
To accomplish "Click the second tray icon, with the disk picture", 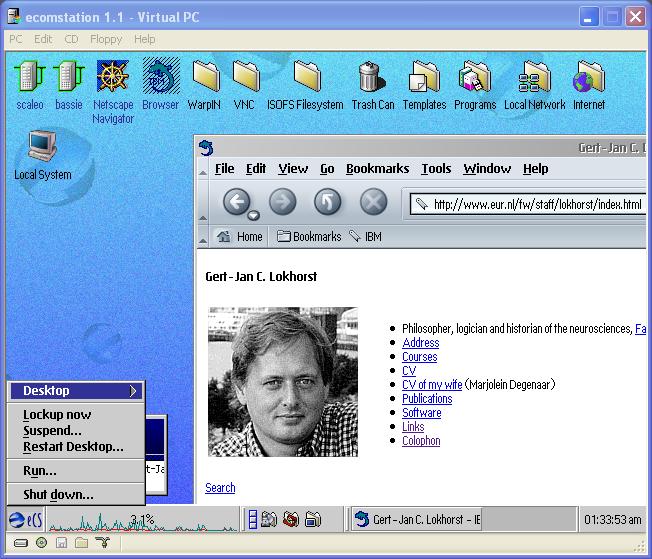I will (x=269, y=519).
